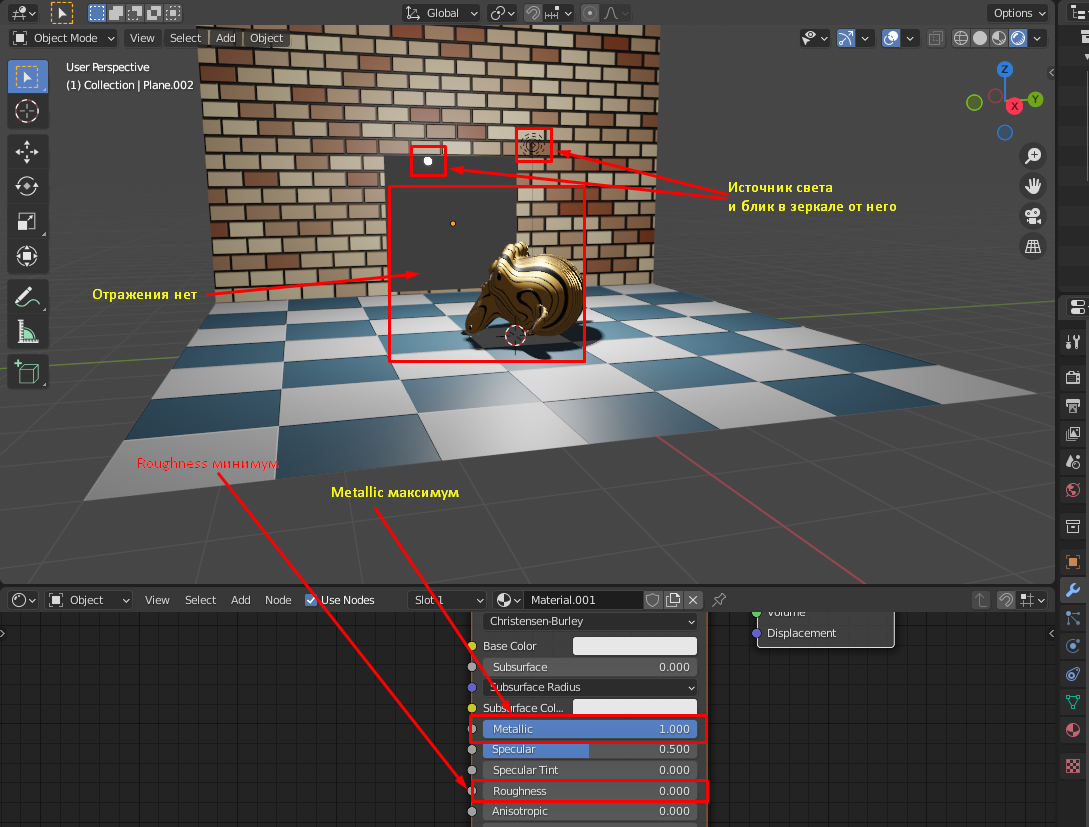Open the Christensen-Burley subsurface method dropdown
Screen dimensions: 1089x827
tap(590, 621)
